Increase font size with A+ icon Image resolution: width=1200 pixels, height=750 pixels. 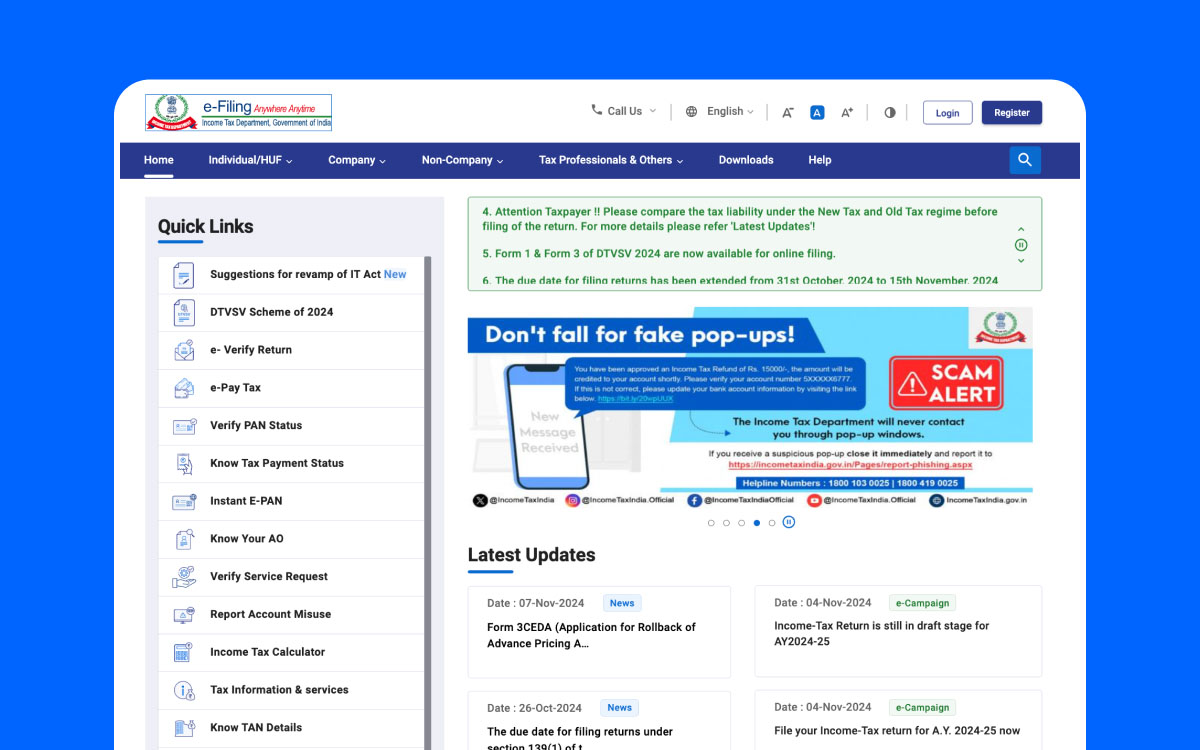(x=847, y=113)
